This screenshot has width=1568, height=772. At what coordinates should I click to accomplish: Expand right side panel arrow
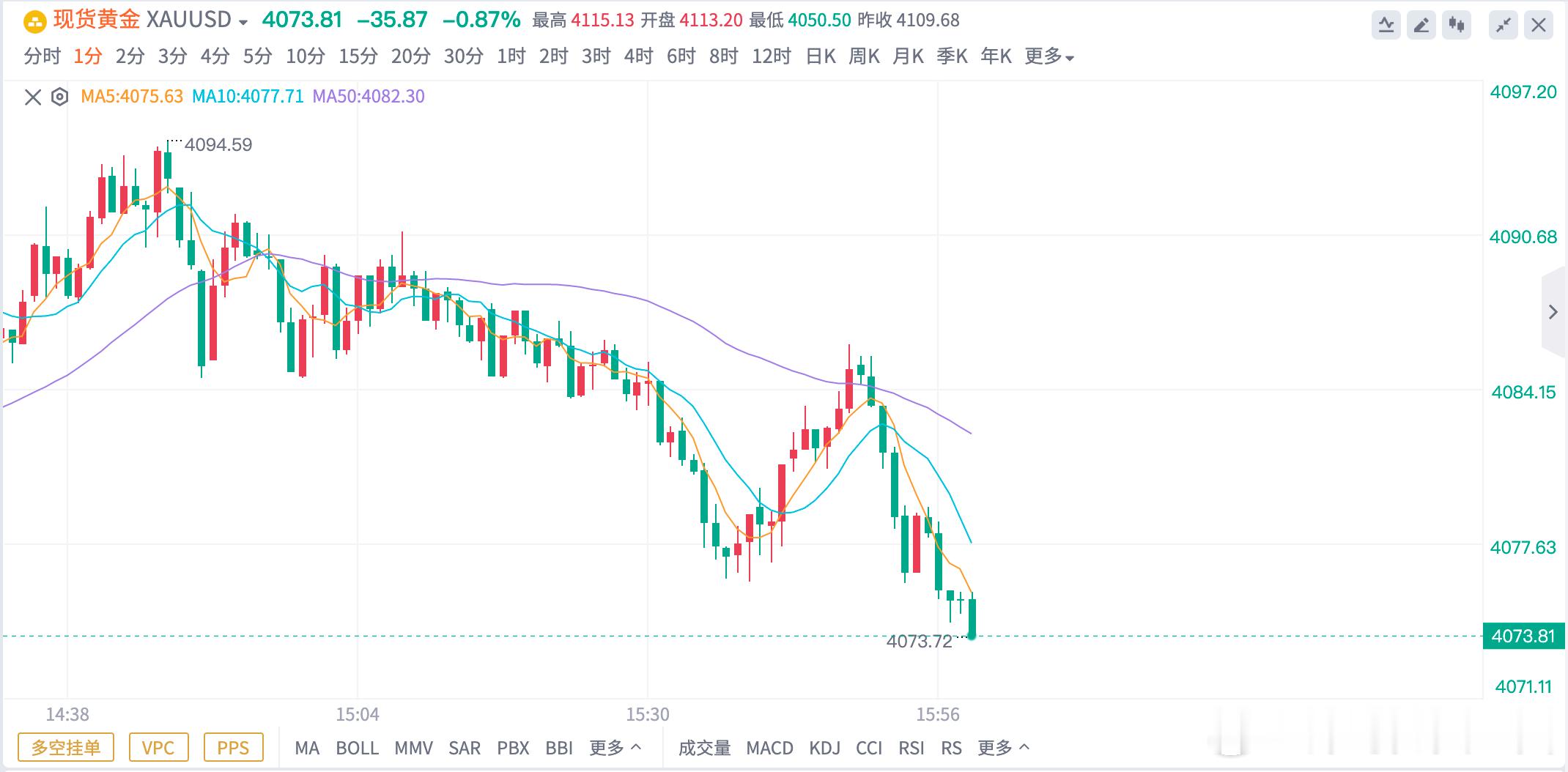(x=1553, y=312)
